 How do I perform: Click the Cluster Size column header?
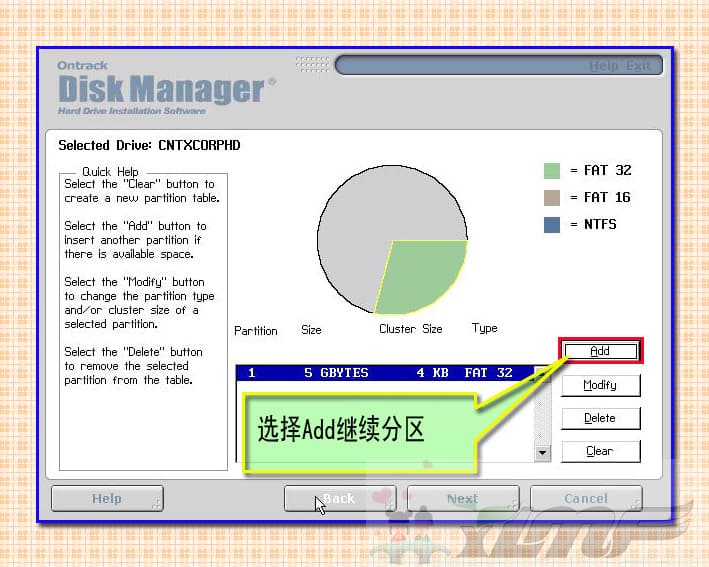pos(411,329)
